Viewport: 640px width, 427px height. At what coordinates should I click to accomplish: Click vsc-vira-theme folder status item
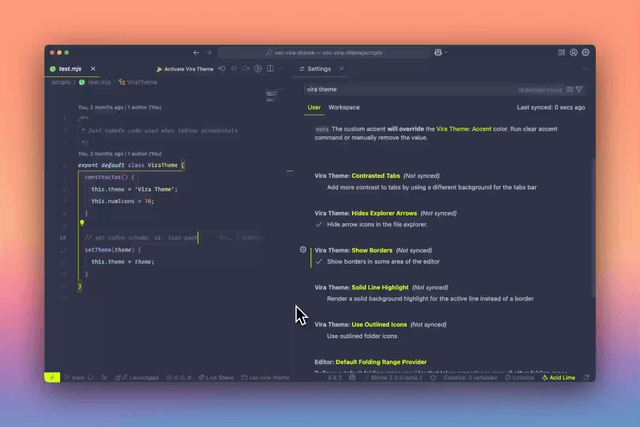[x=265, y=378]
